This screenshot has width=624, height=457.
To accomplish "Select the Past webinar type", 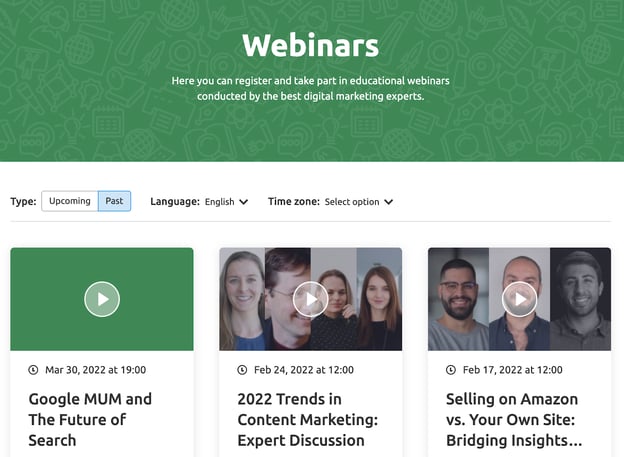I will click(114, 201).
